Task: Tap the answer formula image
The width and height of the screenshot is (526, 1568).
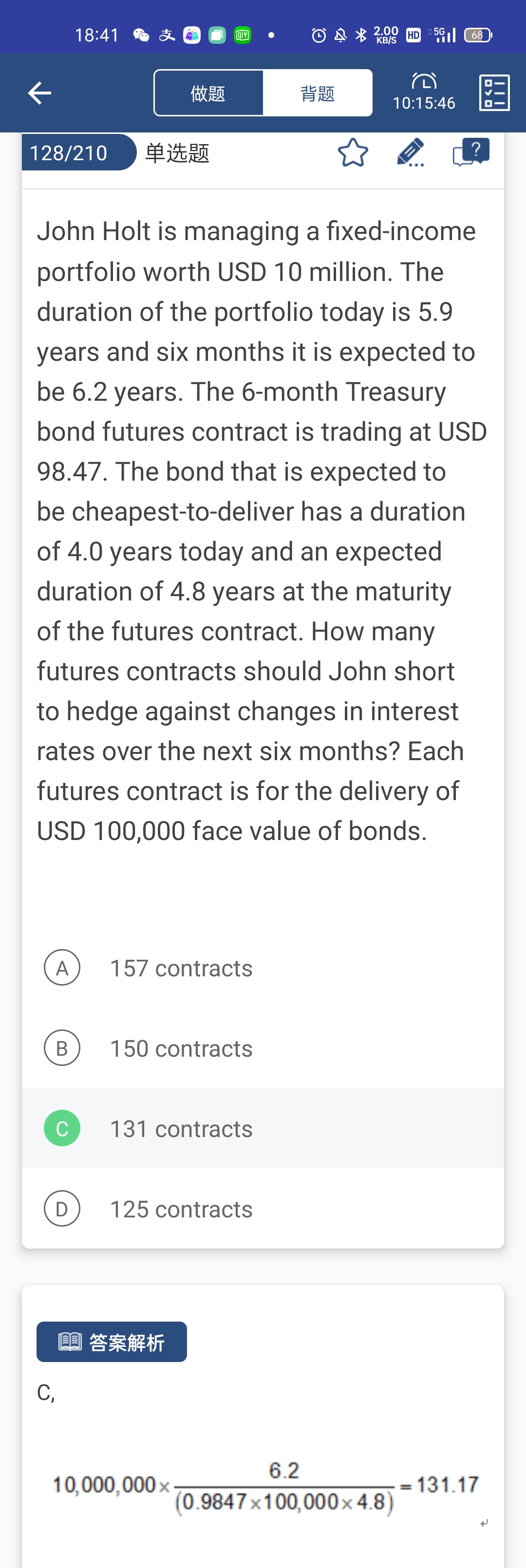Action: (x=265, y=1485)
